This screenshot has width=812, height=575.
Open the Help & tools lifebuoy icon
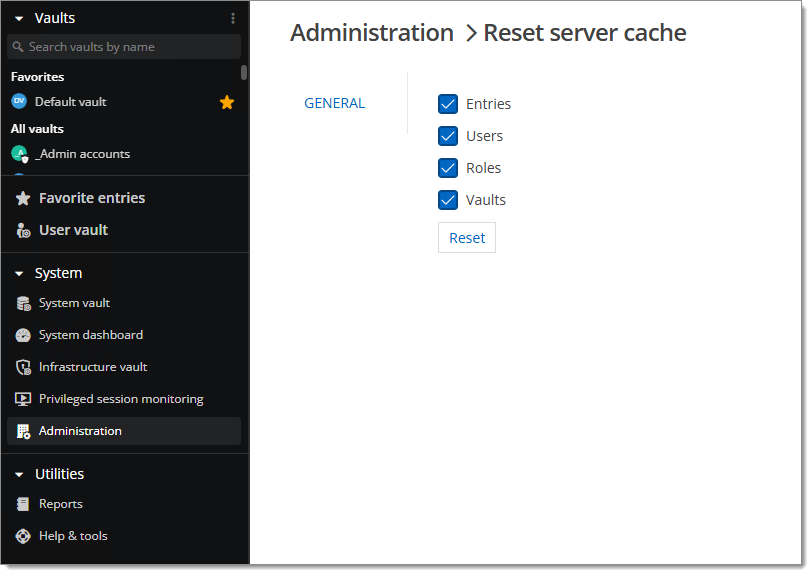tap(23, 536)
